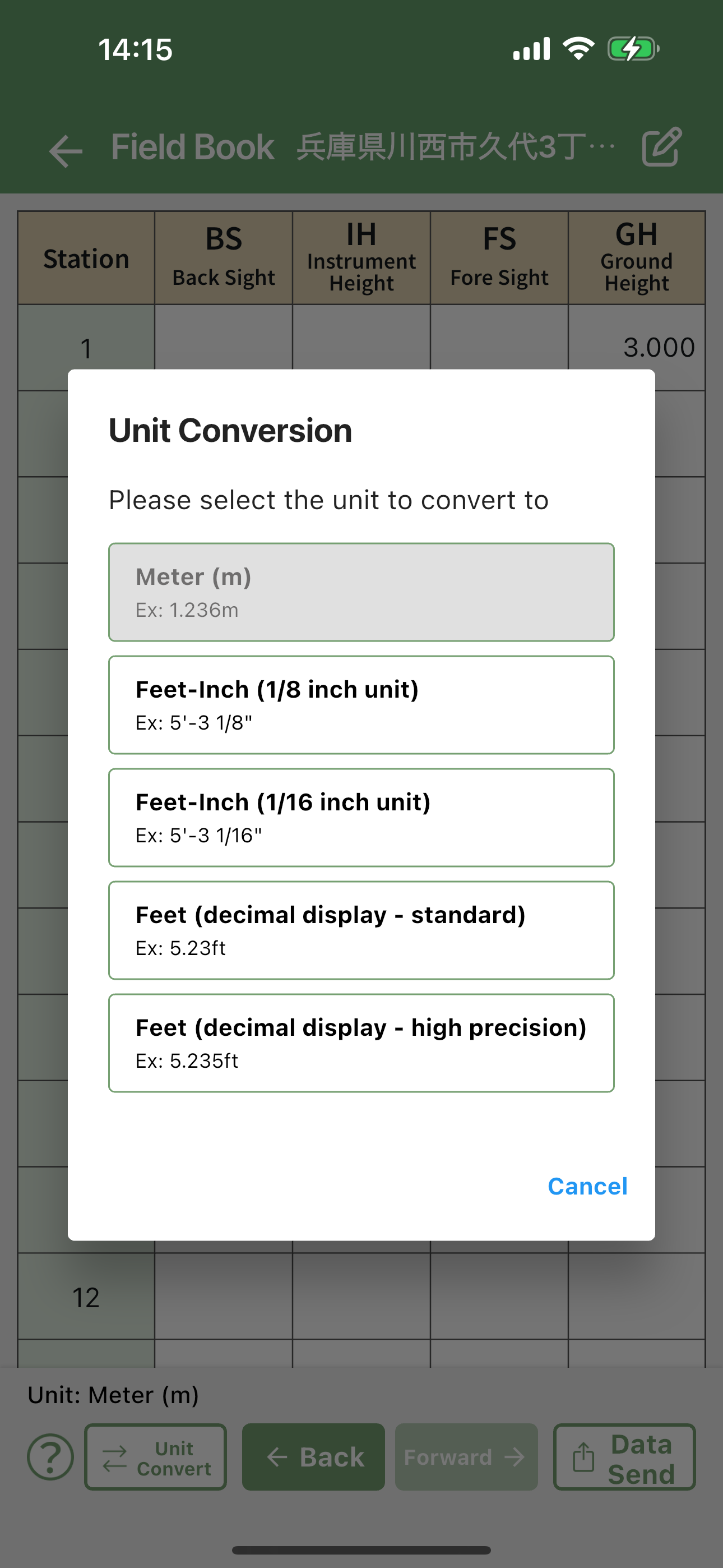
Task: Tap the Data Send share button
Action: tap(624, 1456)
